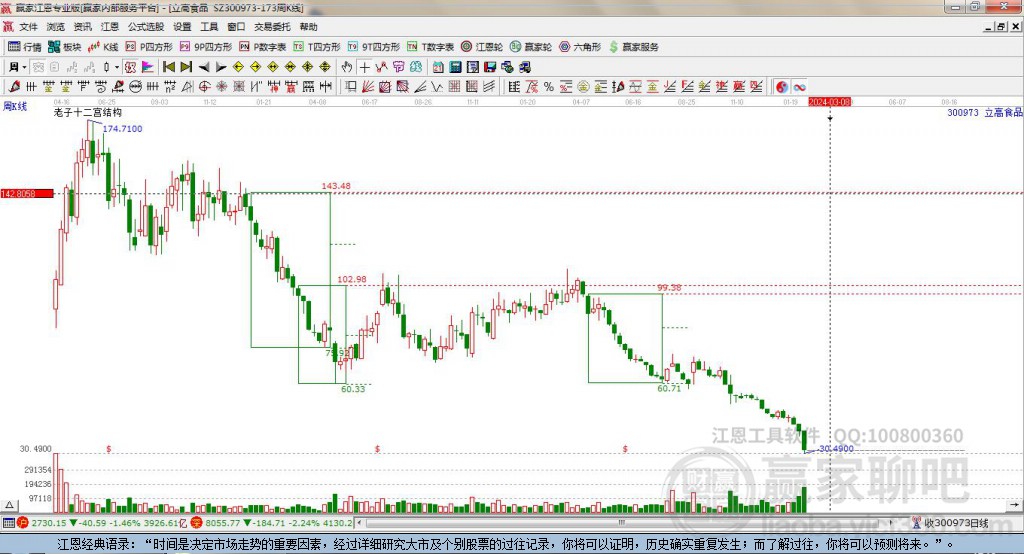Open T四方形 tool

point(317,47)
